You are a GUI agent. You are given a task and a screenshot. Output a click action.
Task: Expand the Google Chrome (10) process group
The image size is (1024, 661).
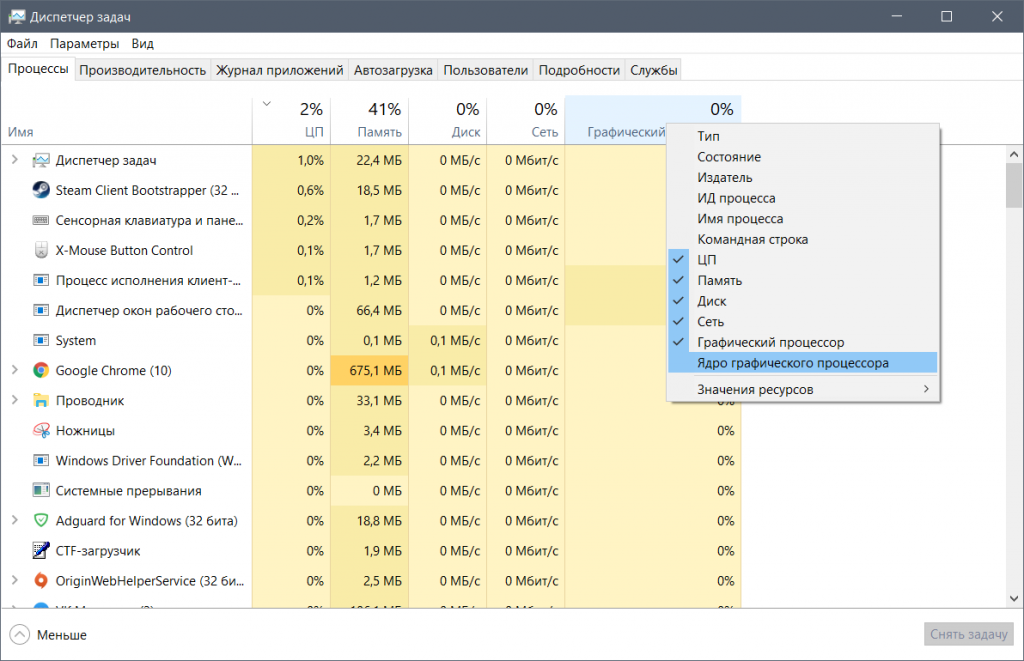14,370
